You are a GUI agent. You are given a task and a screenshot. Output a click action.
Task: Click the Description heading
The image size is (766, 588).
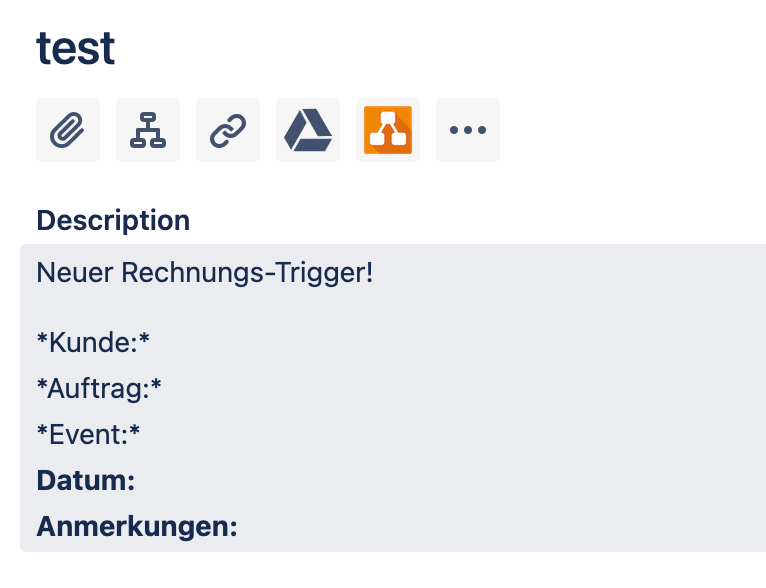(x=113, y=221)
